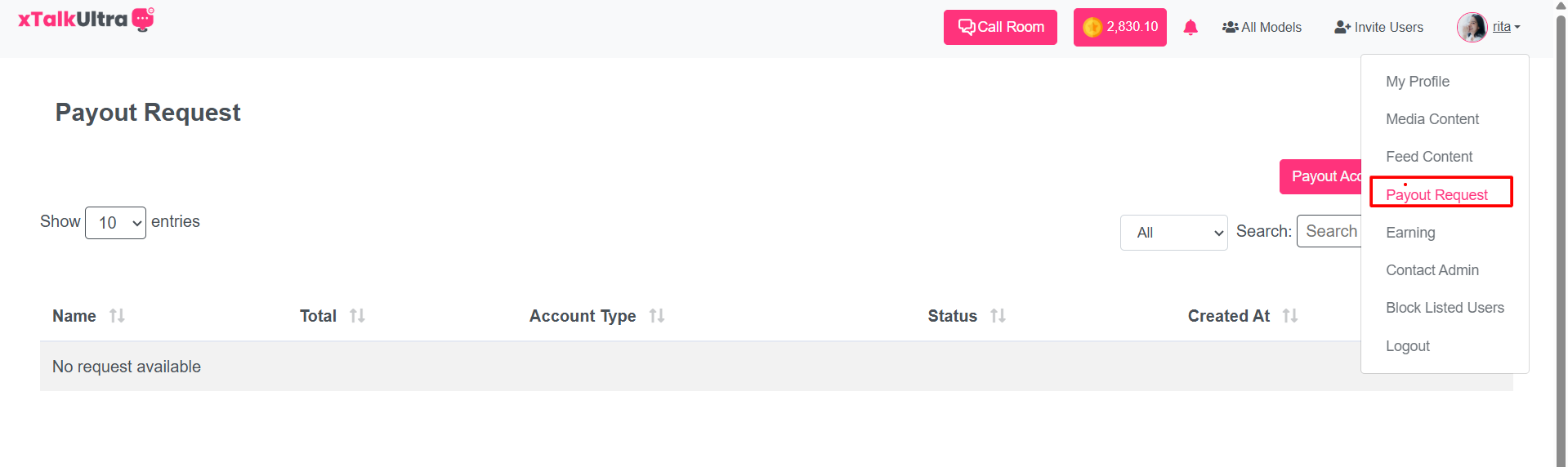This screenshot has height=467, width=1568.
Task: Open the Call Room
Action: coord(1000,27)
